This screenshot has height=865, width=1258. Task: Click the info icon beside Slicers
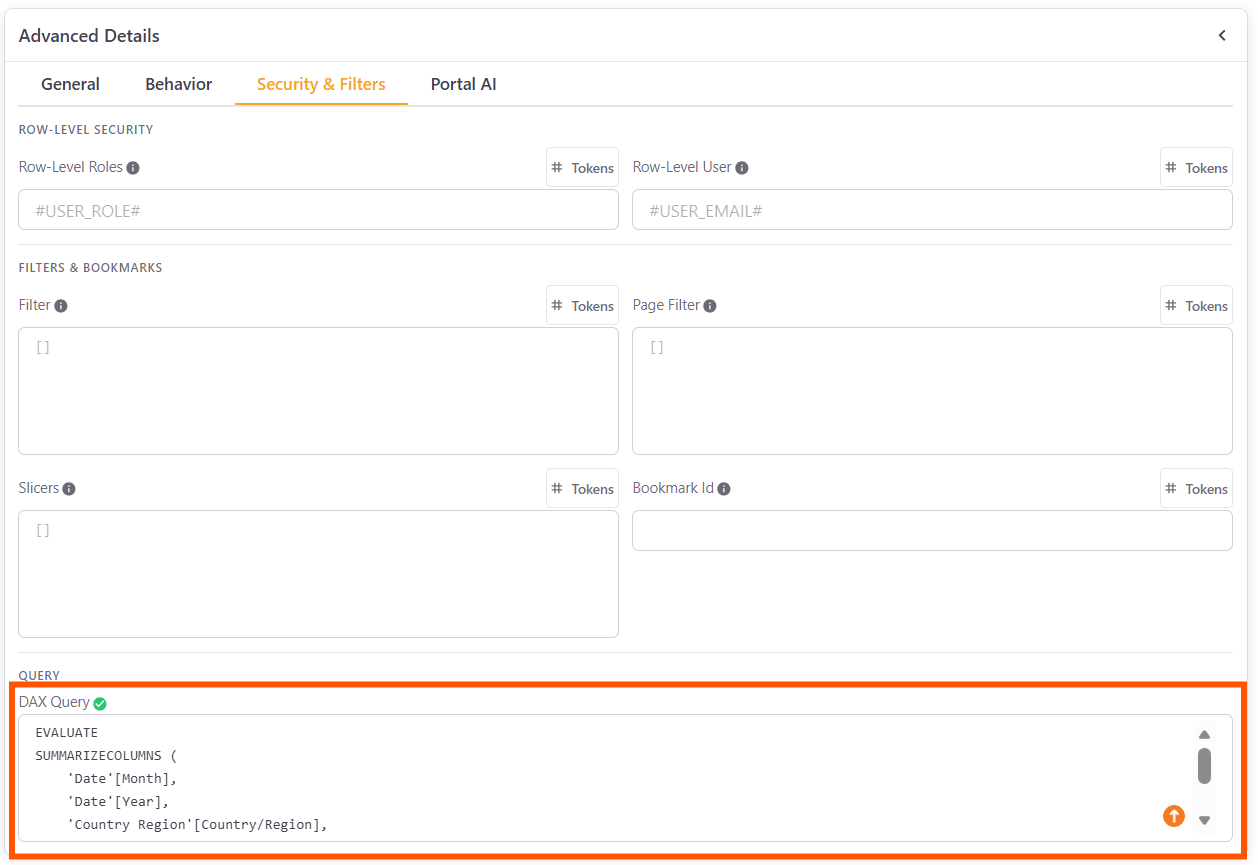66,488
